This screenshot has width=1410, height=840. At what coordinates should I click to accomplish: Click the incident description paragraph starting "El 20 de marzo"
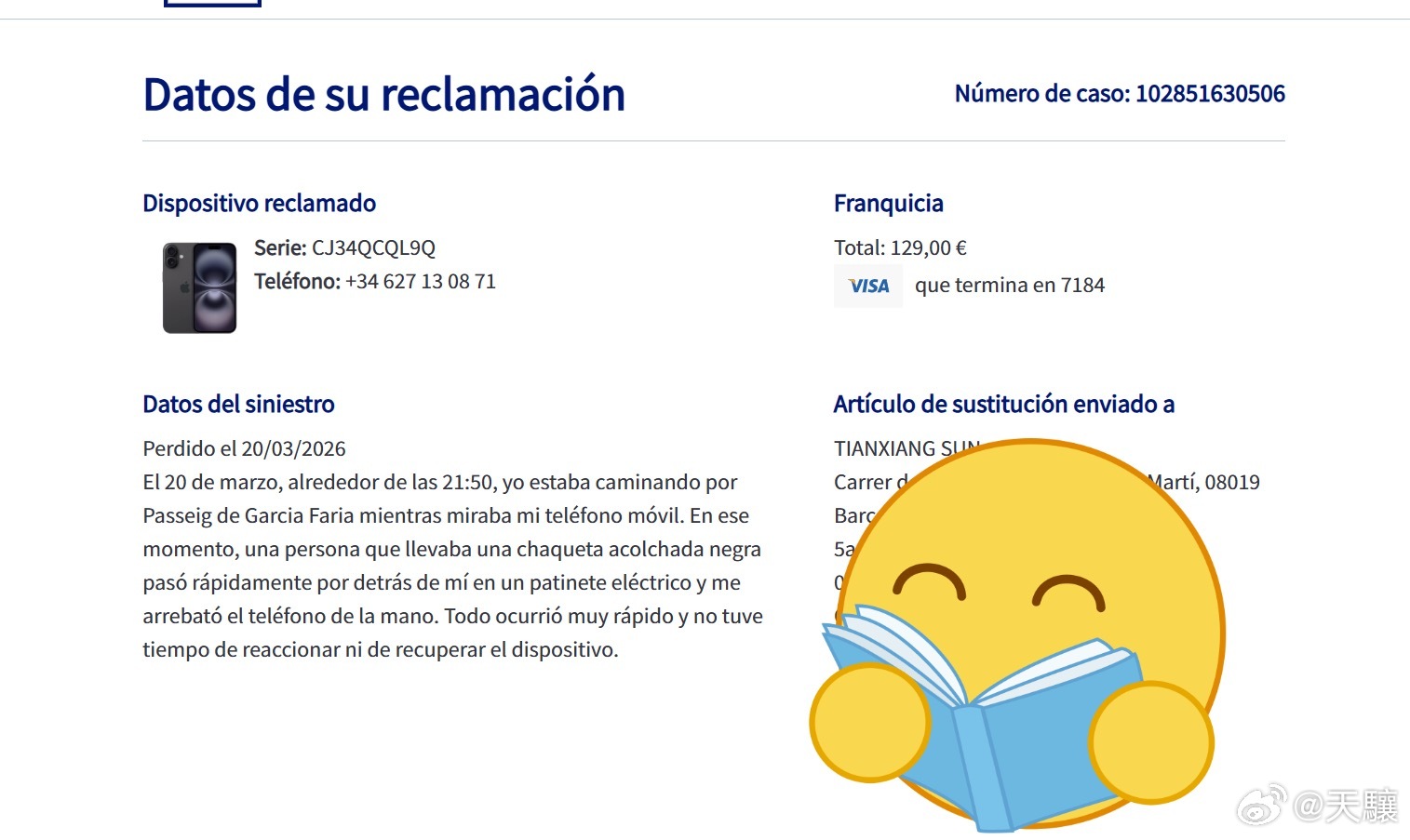click(453, 566)
